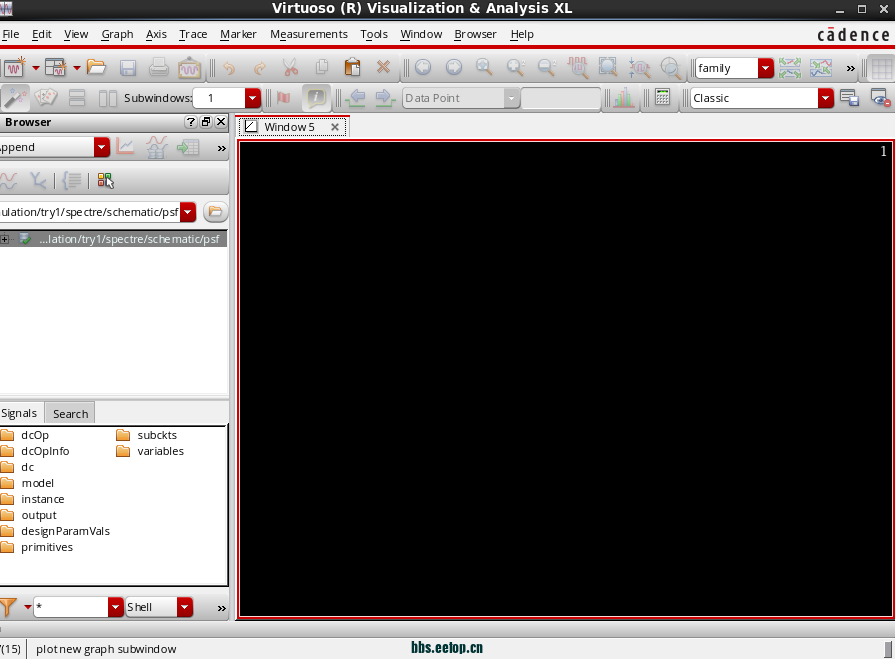Cut with the scissors icon

pyautogui.click(x=291, y=68)
